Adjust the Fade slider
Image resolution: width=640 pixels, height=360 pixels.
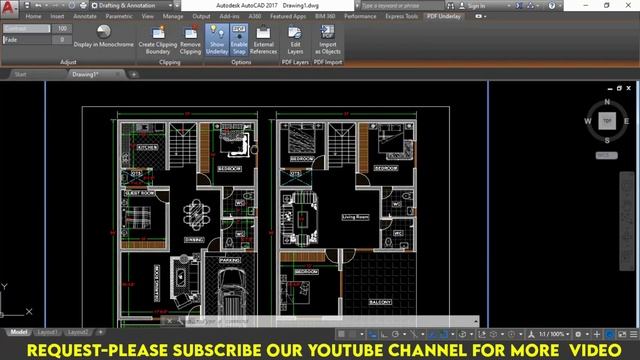[x=27, y=40]
